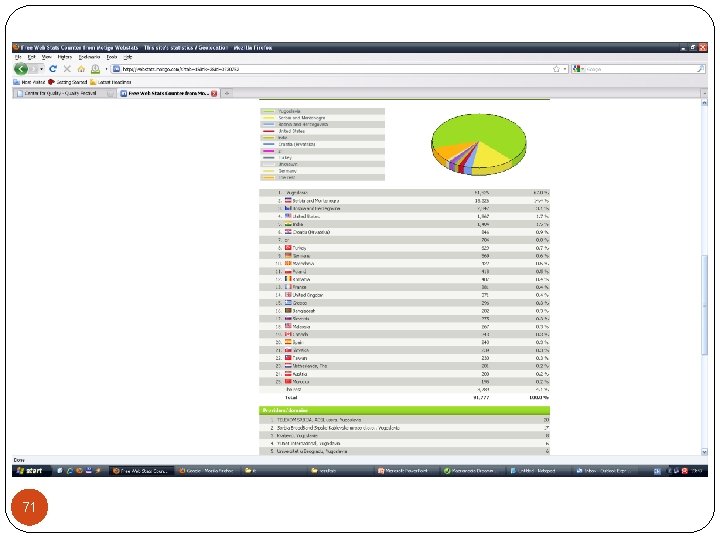Viewport: 720px width, 540px height.
Task: Click the search magnifier icon
Action: click(x=701, y=69)
